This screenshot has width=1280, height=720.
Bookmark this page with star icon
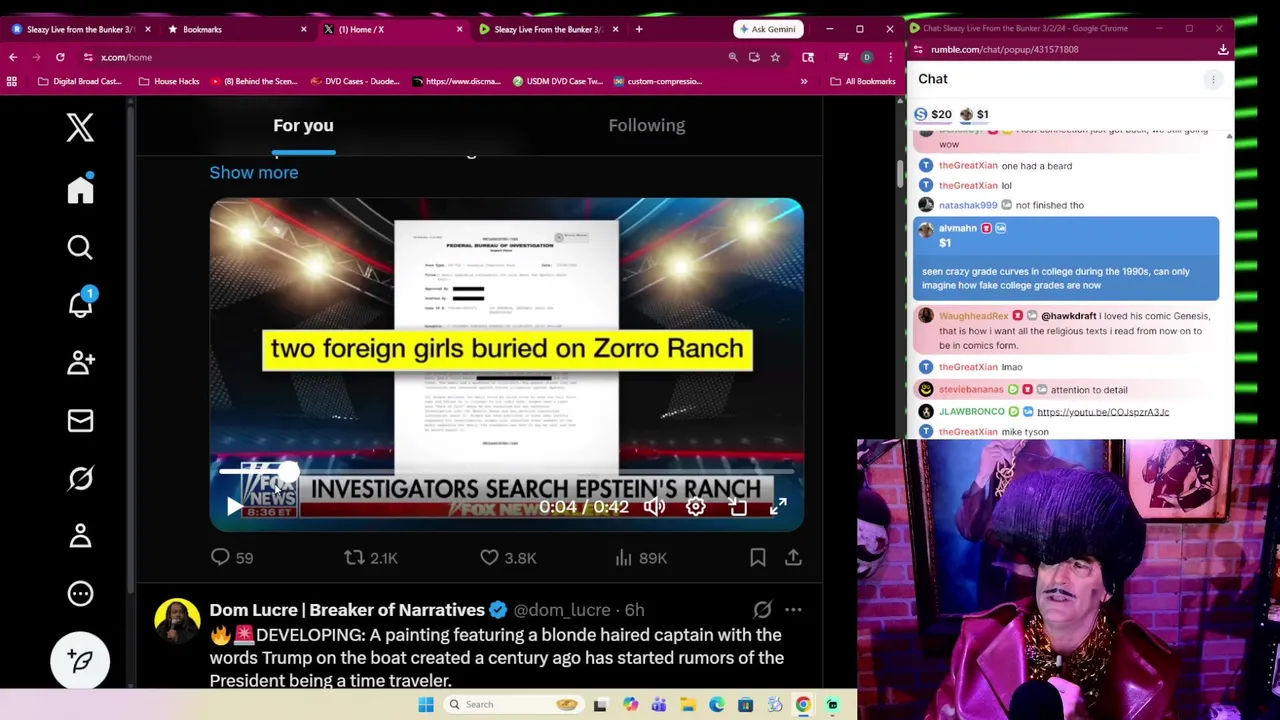775,57
